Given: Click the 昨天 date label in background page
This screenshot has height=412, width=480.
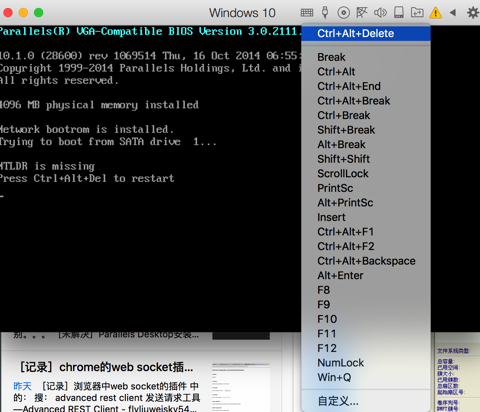Looking at the screenshot, I should pyautogui.click(x=22, y=386).
